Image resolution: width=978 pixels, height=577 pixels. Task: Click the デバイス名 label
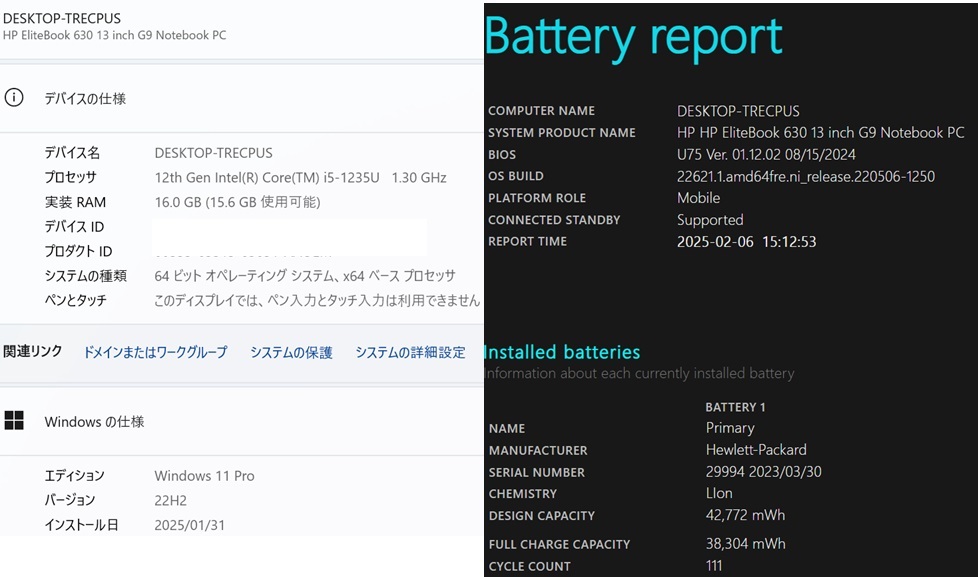72,153
